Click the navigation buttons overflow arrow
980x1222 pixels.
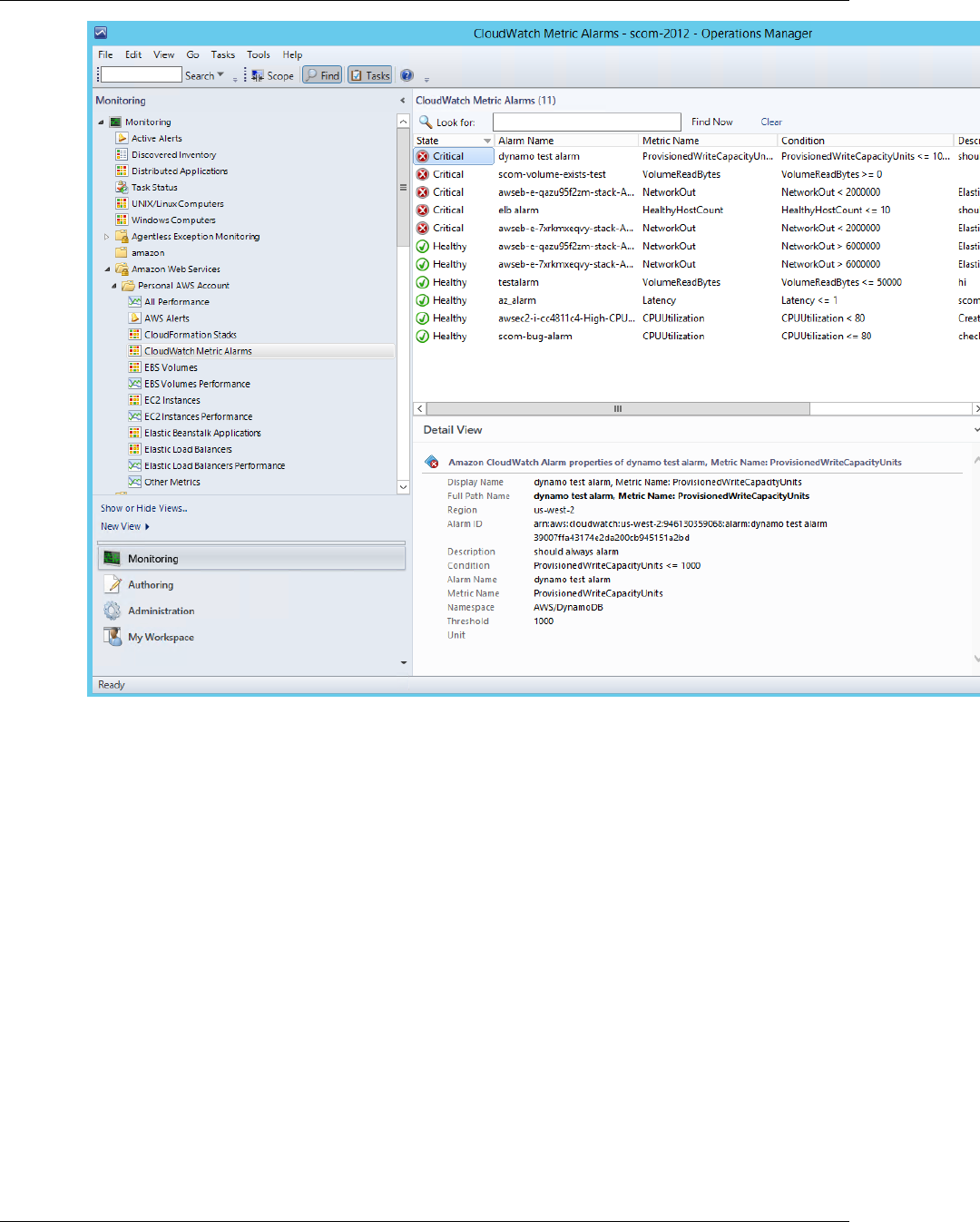point(404,663)
